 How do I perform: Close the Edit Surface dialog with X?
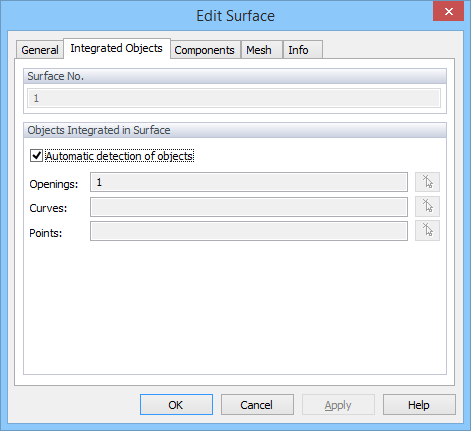click(448, 12)
